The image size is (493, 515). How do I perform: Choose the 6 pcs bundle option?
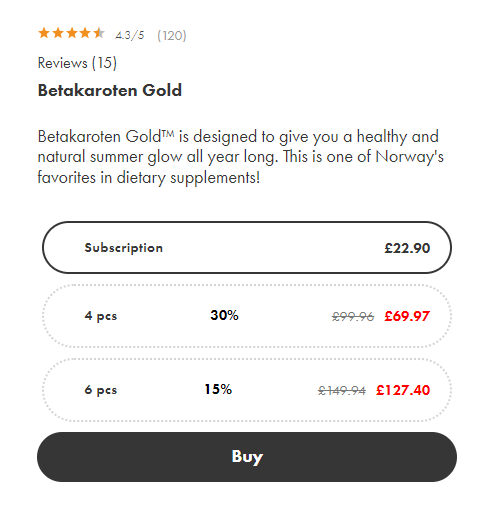coord(247,390)
